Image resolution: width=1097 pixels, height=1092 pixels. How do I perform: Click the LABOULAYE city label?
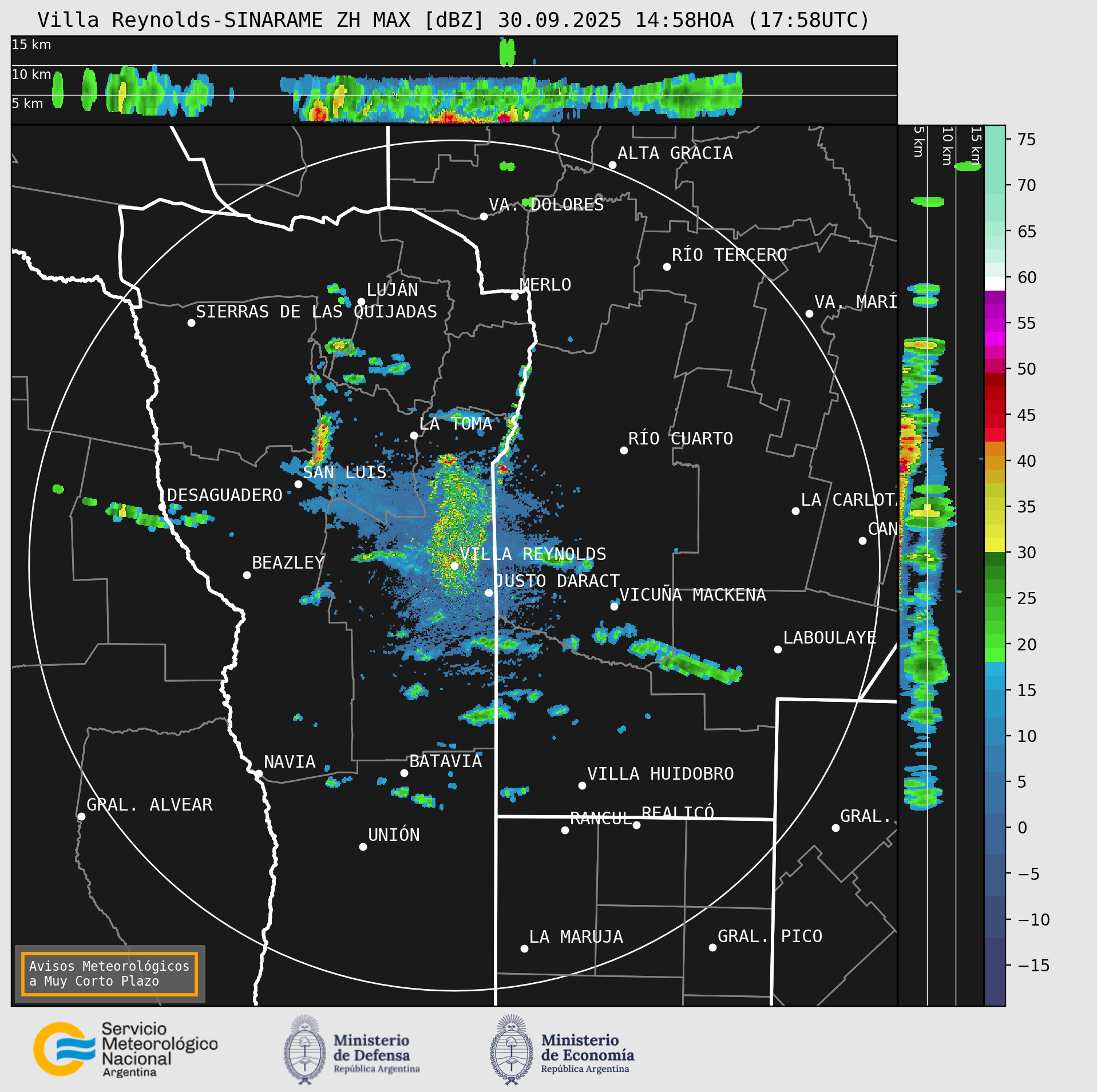coord(830,638)
